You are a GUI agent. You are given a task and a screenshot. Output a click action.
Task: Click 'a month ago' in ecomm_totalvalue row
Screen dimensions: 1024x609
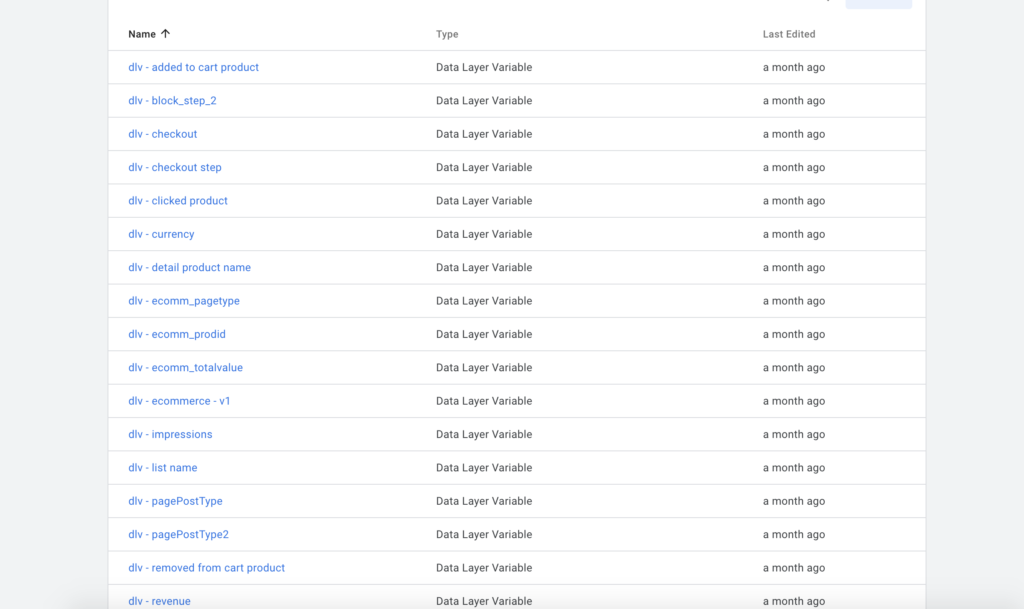[x=793, y=367]
